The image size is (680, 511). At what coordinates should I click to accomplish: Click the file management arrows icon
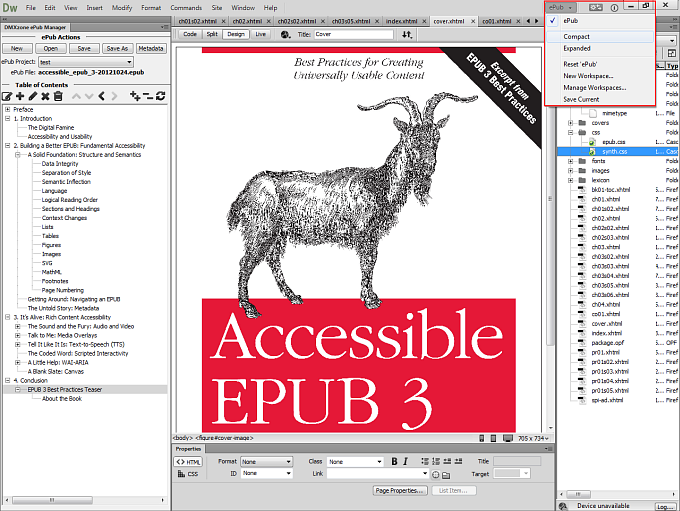coord(407,34)
